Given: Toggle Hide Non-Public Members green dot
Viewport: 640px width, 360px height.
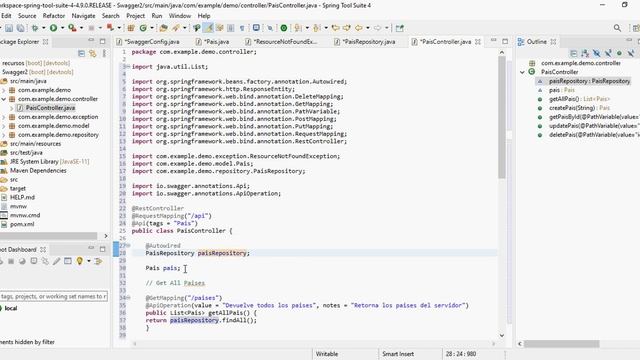Looking at the screenshot, I should click(x=619, y=53).
